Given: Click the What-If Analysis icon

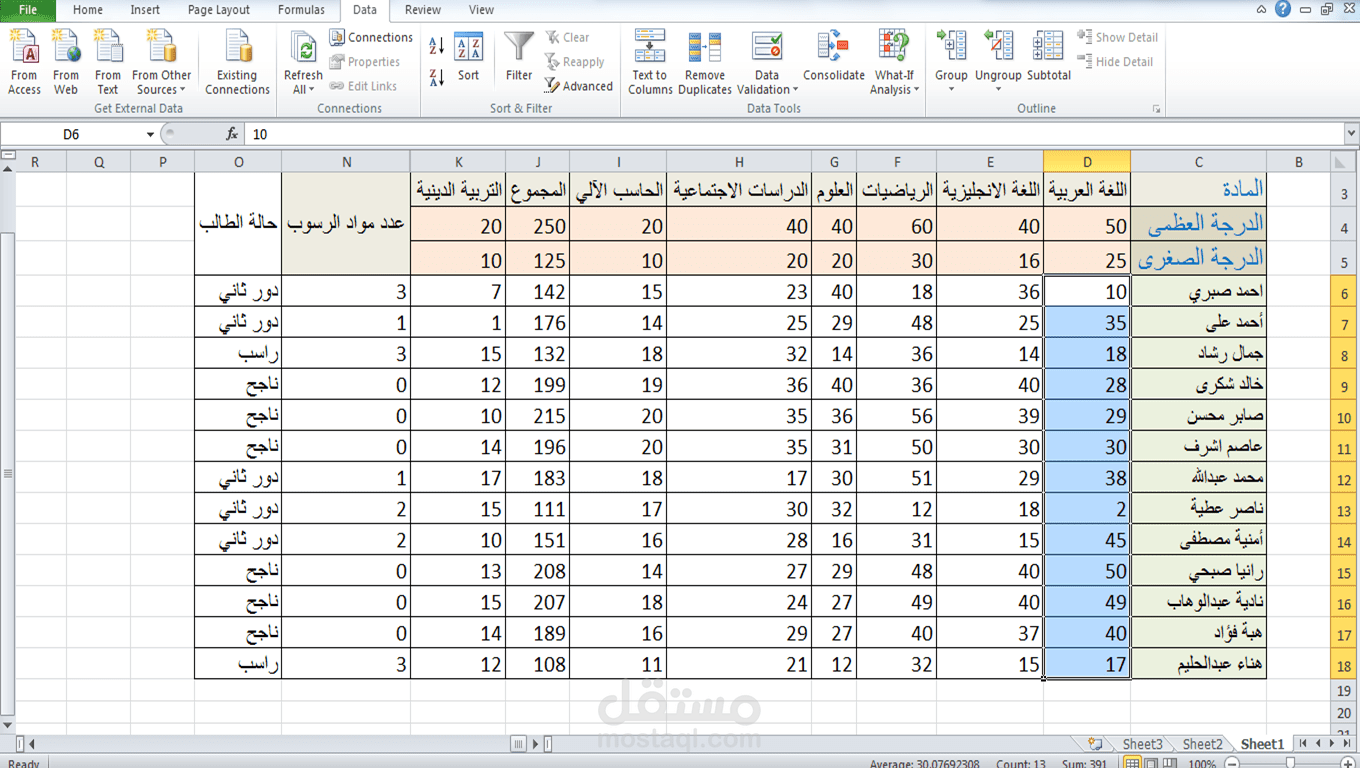Looking at the screenshot, I should 893,47.
